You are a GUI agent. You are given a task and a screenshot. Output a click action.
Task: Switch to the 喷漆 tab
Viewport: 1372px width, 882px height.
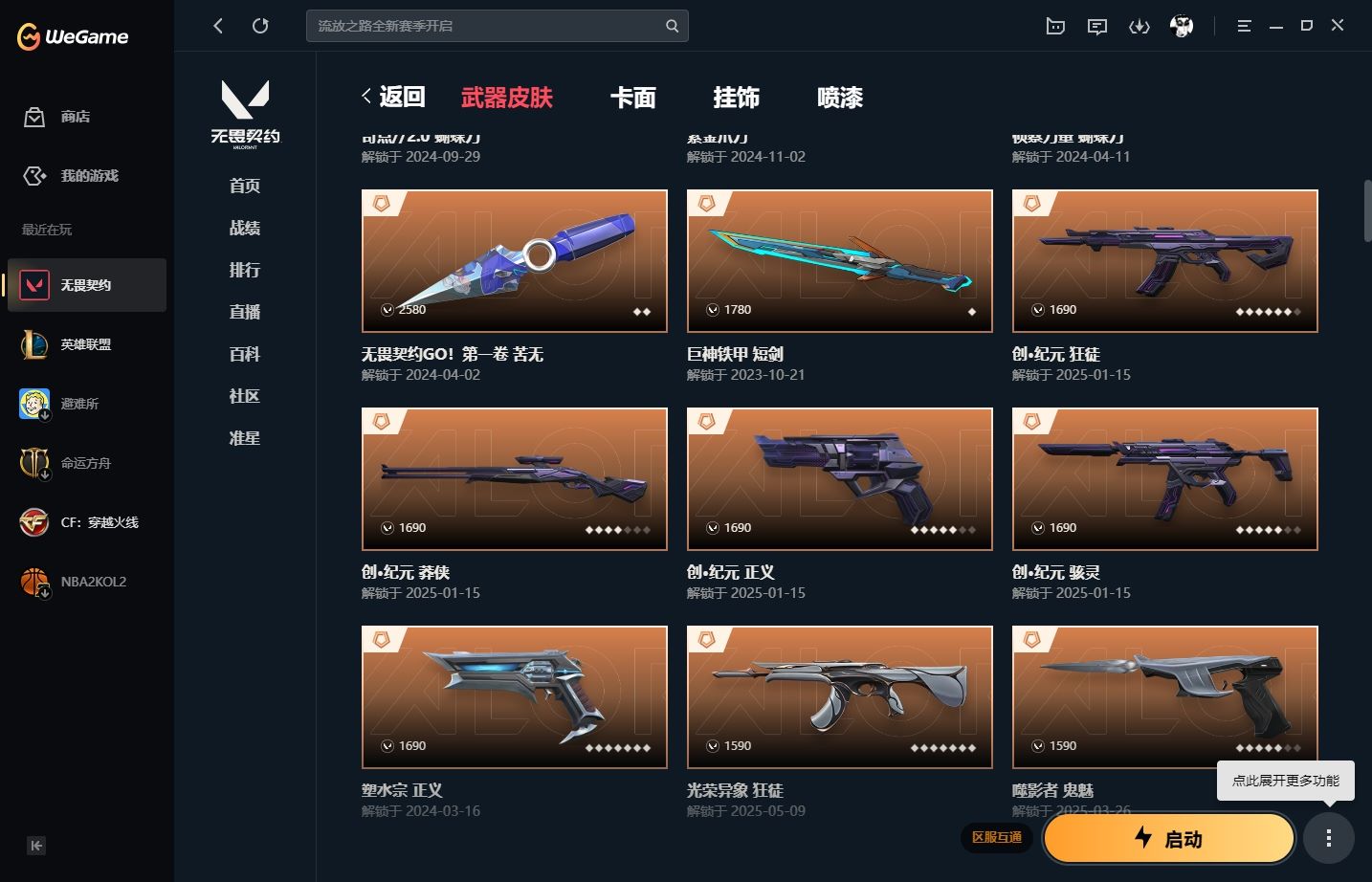[840, 98]
